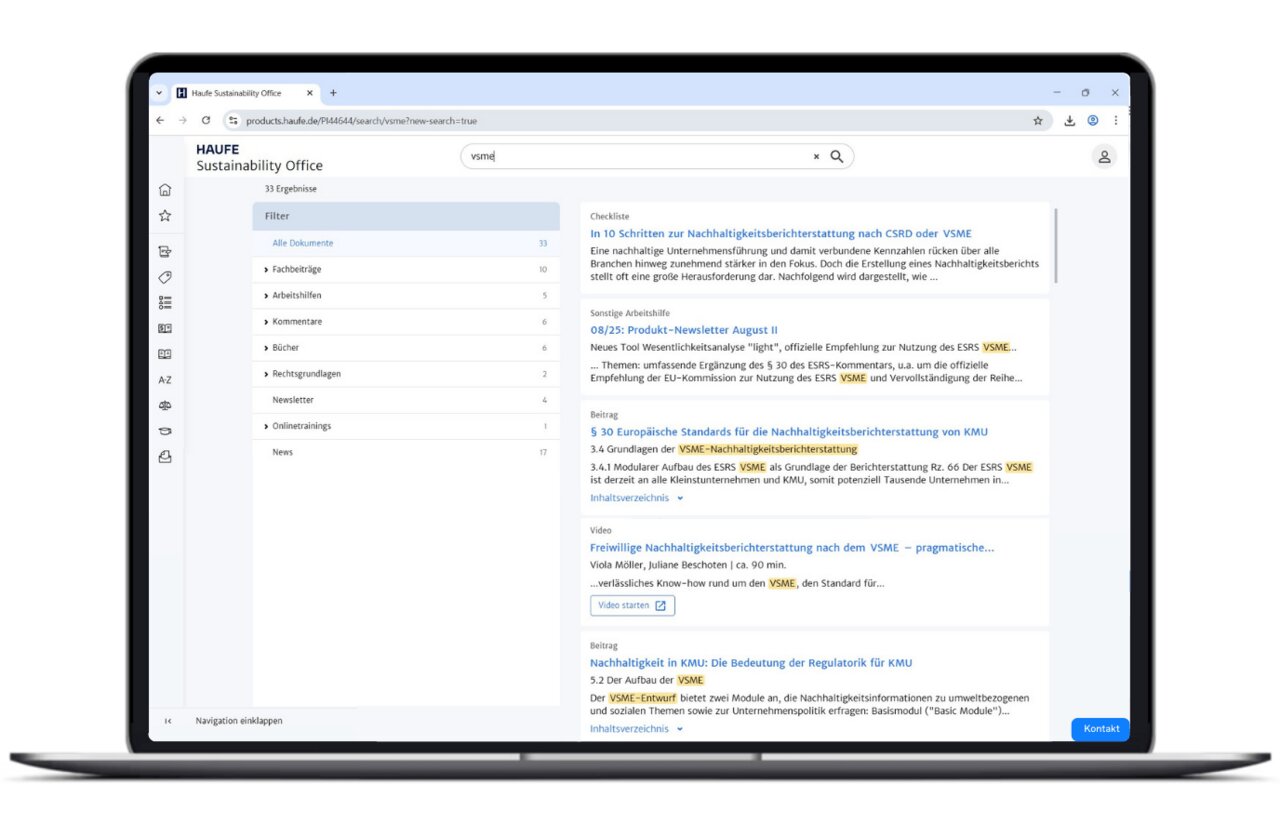
Task: Expand Inhaltsverzeichnis under § 30 result
Action: pos(636,498)
